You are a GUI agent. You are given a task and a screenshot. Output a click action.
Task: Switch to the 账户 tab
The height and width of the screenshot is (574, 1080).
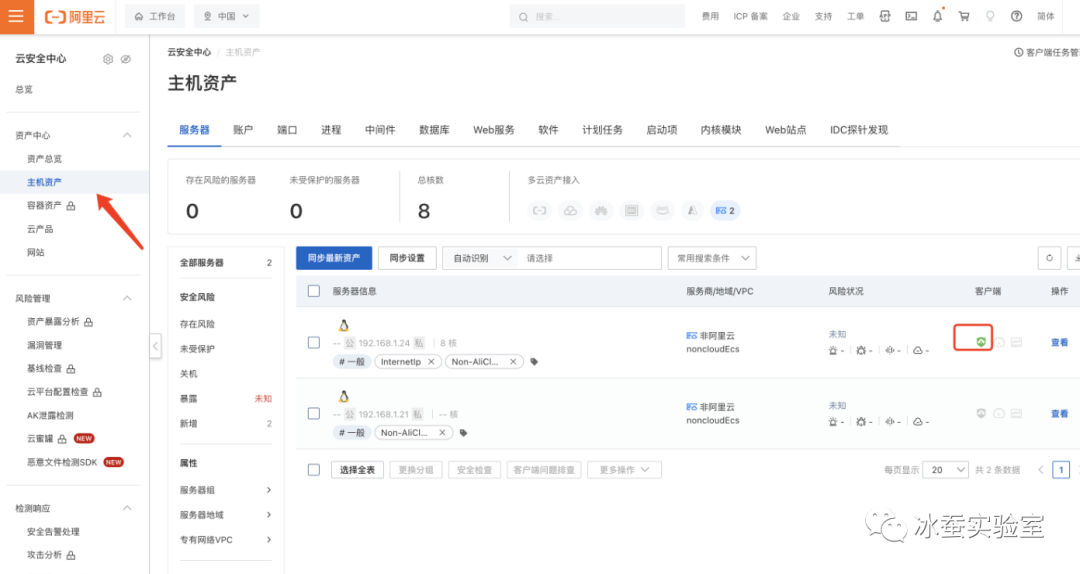click(243, 130)
